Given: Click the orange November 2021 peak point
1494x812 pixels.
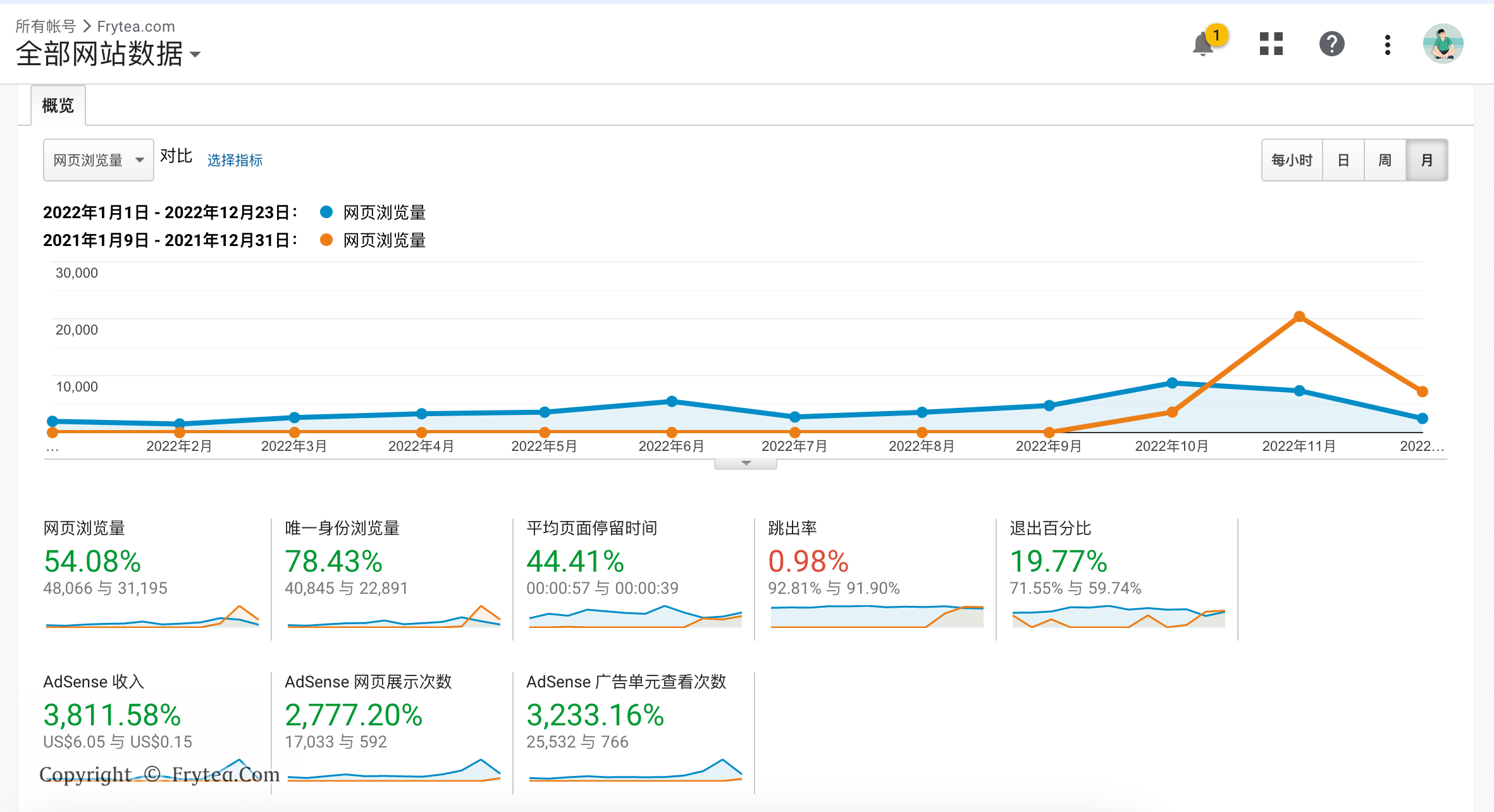Looking at the screenshot, I should [x=1299, y=316].
